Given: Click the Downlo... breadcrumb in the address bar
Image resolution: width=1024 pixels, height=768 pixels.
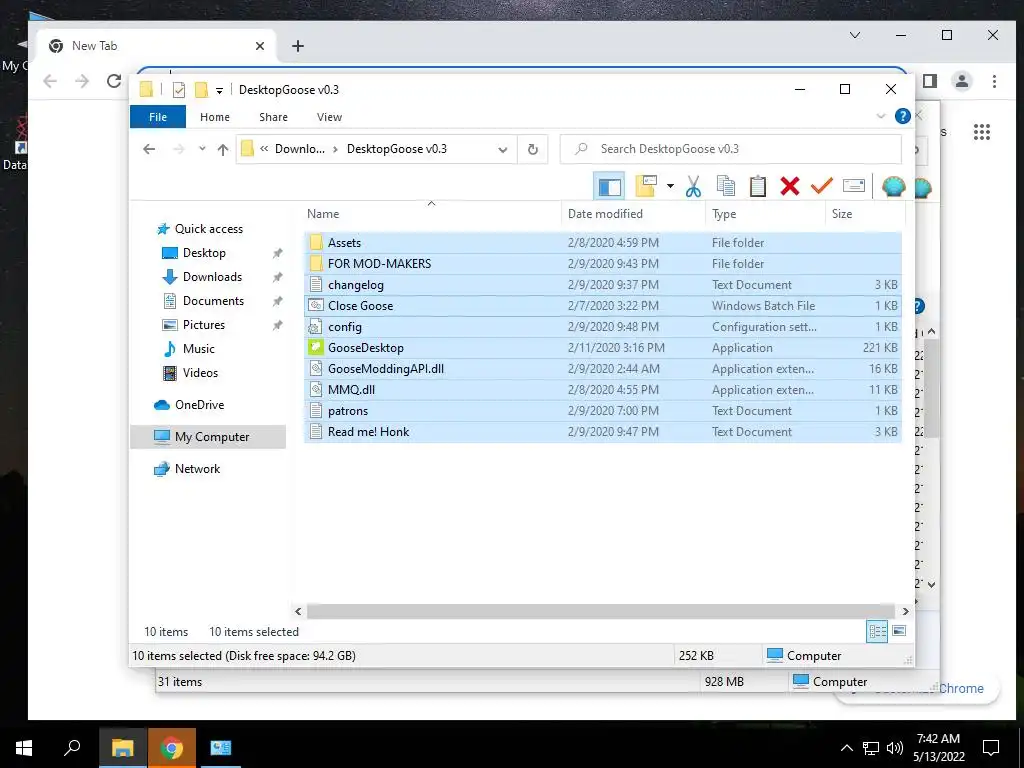Looking at the screenshot, I should pos(300,149).
